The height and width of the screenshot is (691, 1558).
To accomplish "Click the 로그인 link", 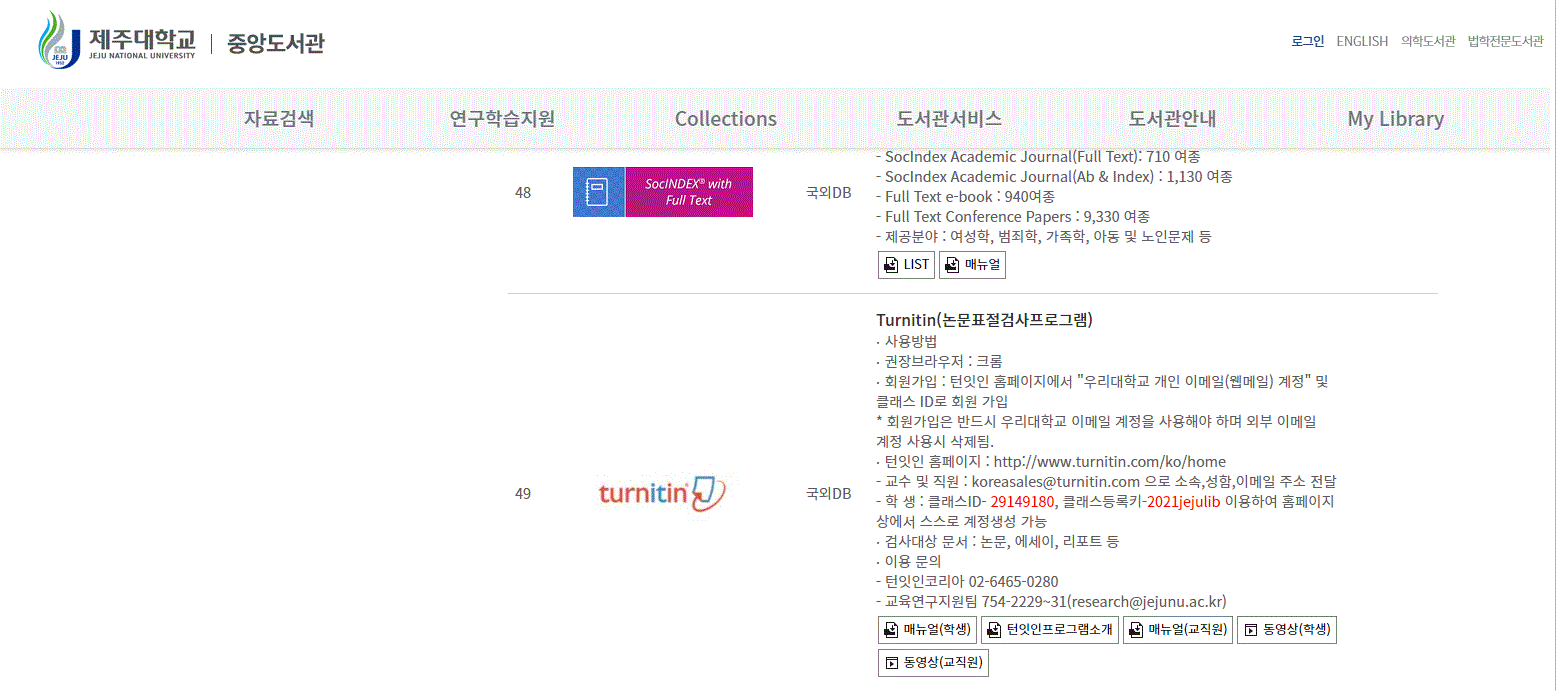I will click(x=1307, y=41).
